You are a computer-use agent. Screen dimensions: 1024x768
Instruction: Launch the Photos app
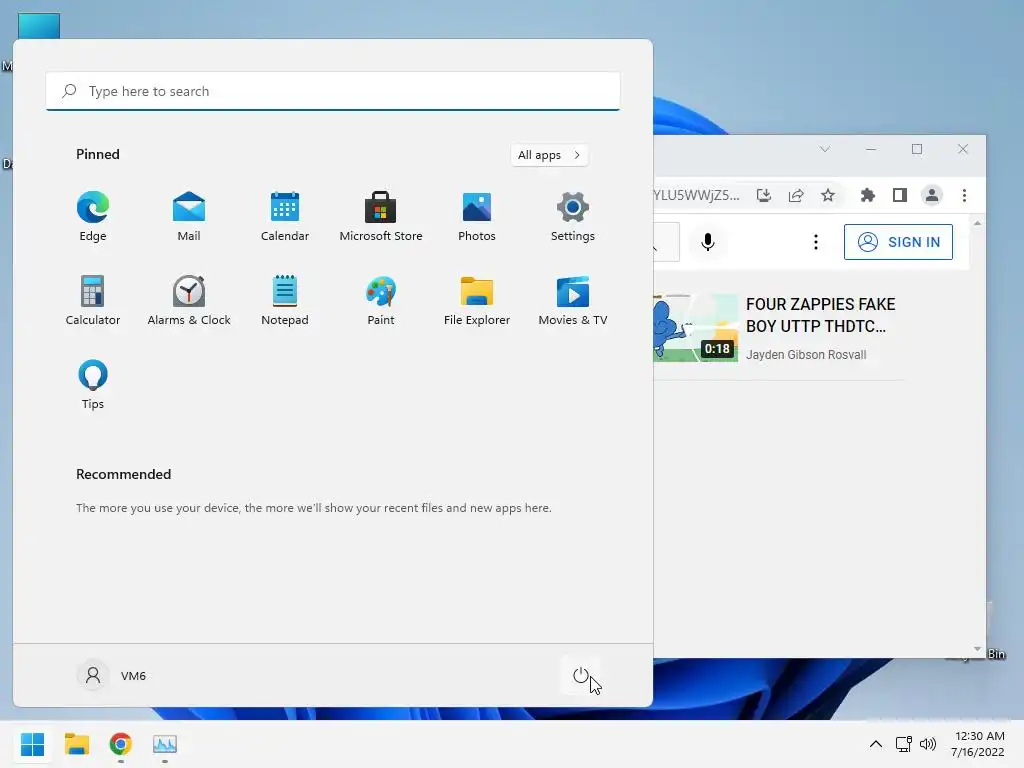[477, 217]
